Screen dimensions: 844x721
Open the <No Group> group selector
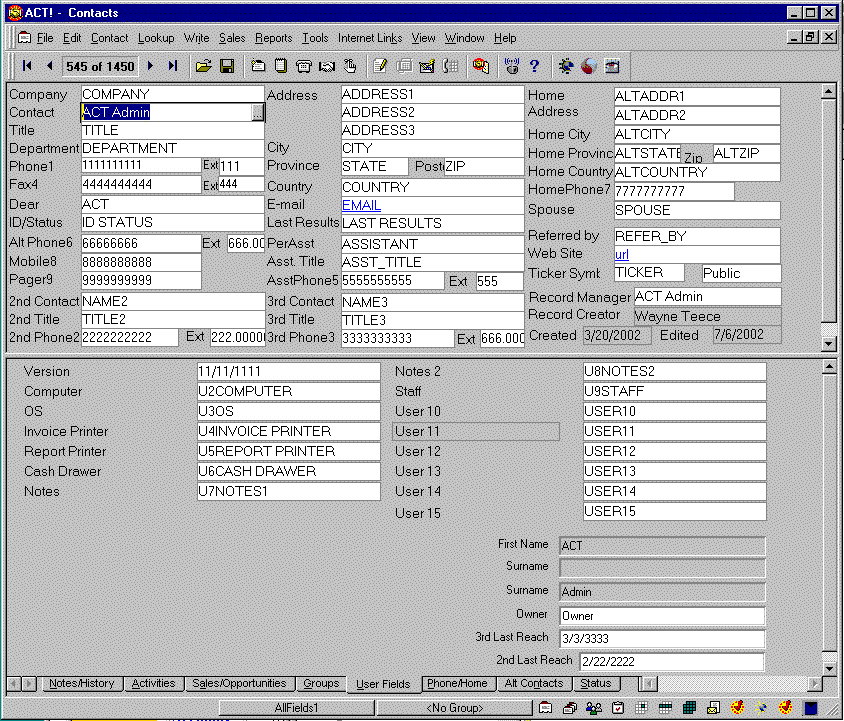455,708
